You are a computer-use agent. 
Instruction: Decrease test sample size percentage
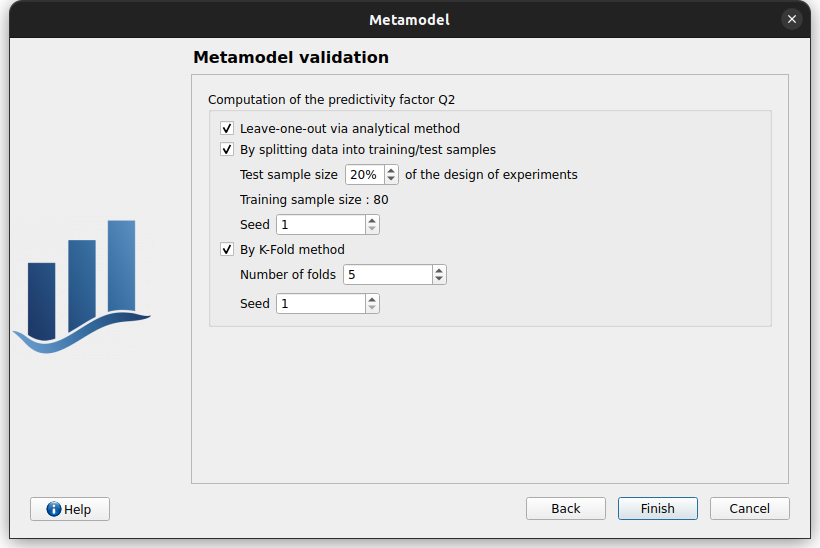391,179
